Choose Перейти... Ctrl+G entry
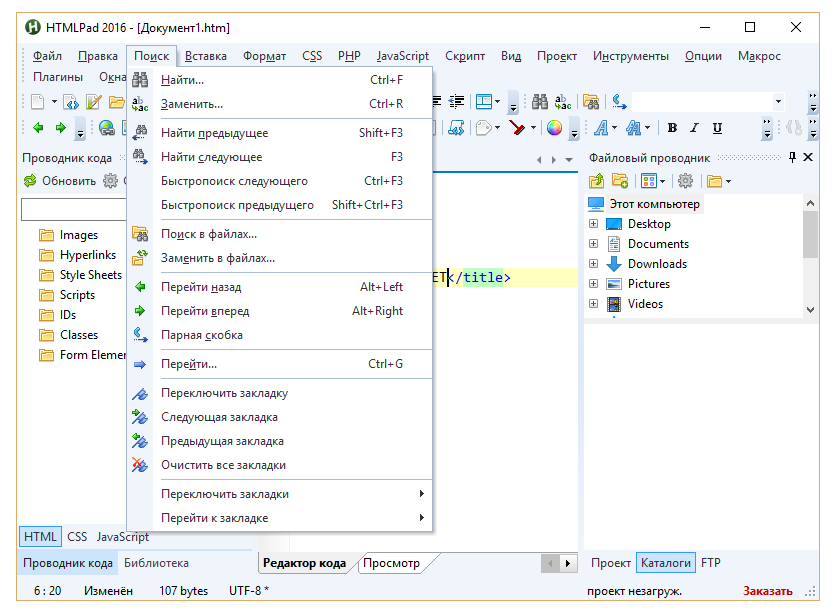Image resolution: width=840 pixels, height=615 pixels. pyautogui.click(x=279, y=364)
